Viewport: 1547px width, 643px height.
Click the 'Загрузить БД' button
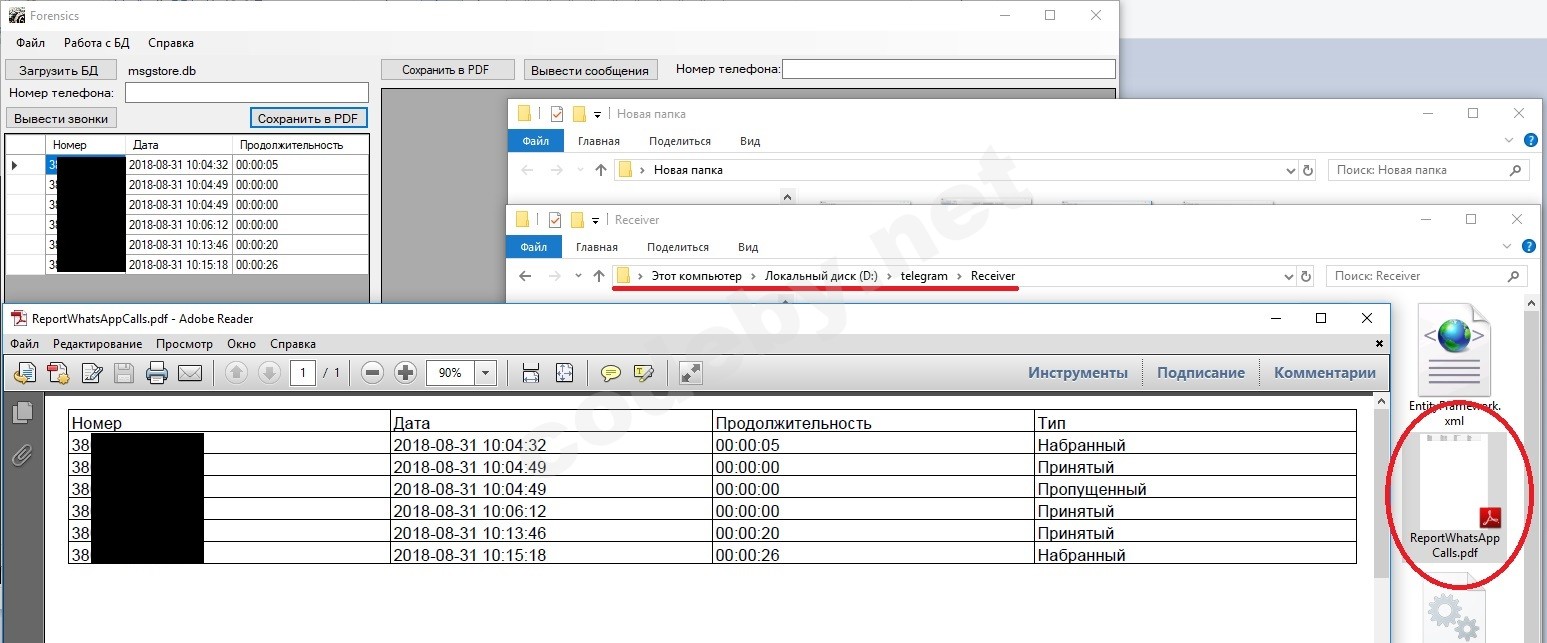click(x=59, y=70)
